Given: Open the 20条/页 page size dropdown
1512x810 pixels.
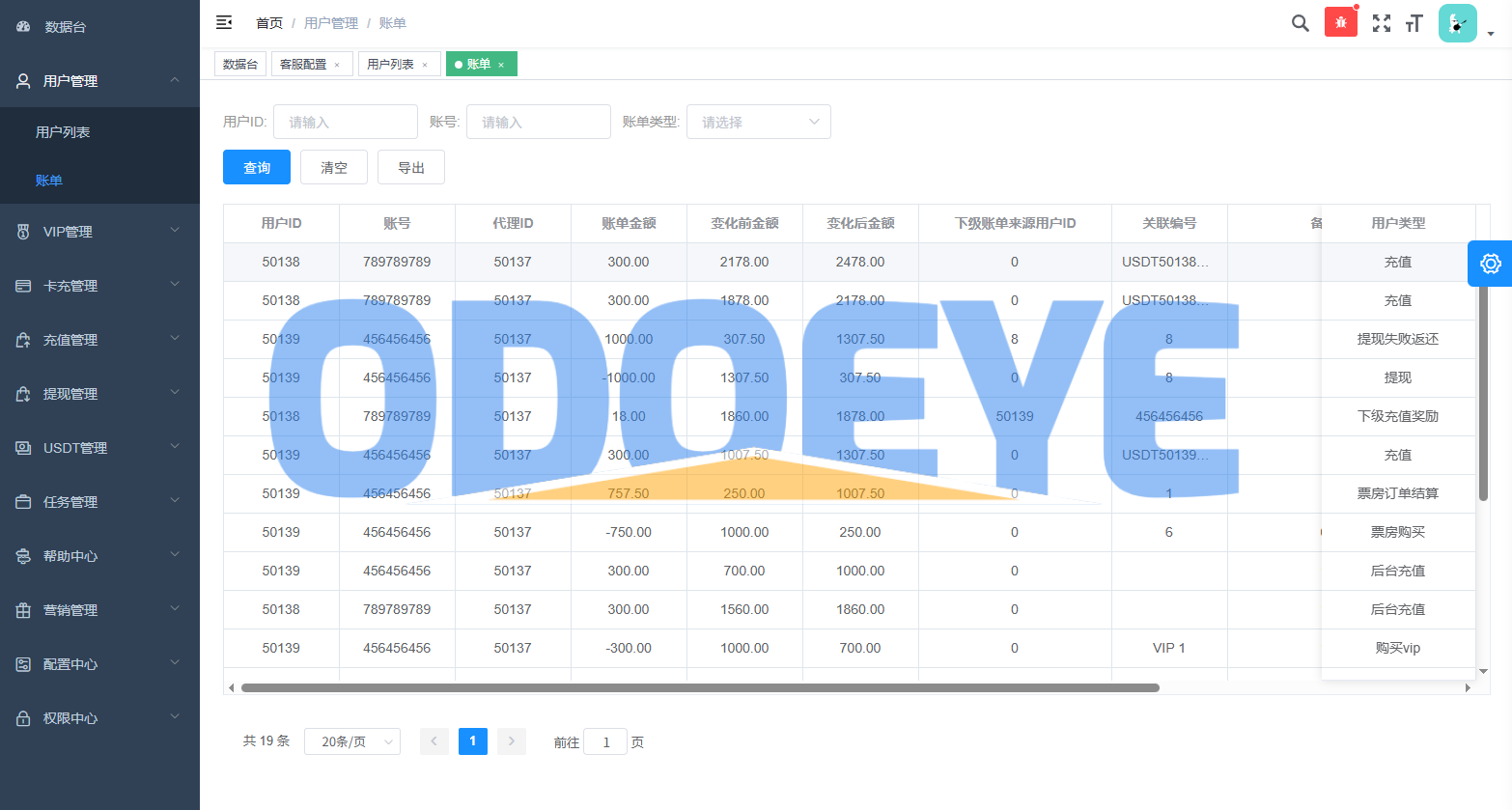Looking at the screenshot, I should [352, 741].
